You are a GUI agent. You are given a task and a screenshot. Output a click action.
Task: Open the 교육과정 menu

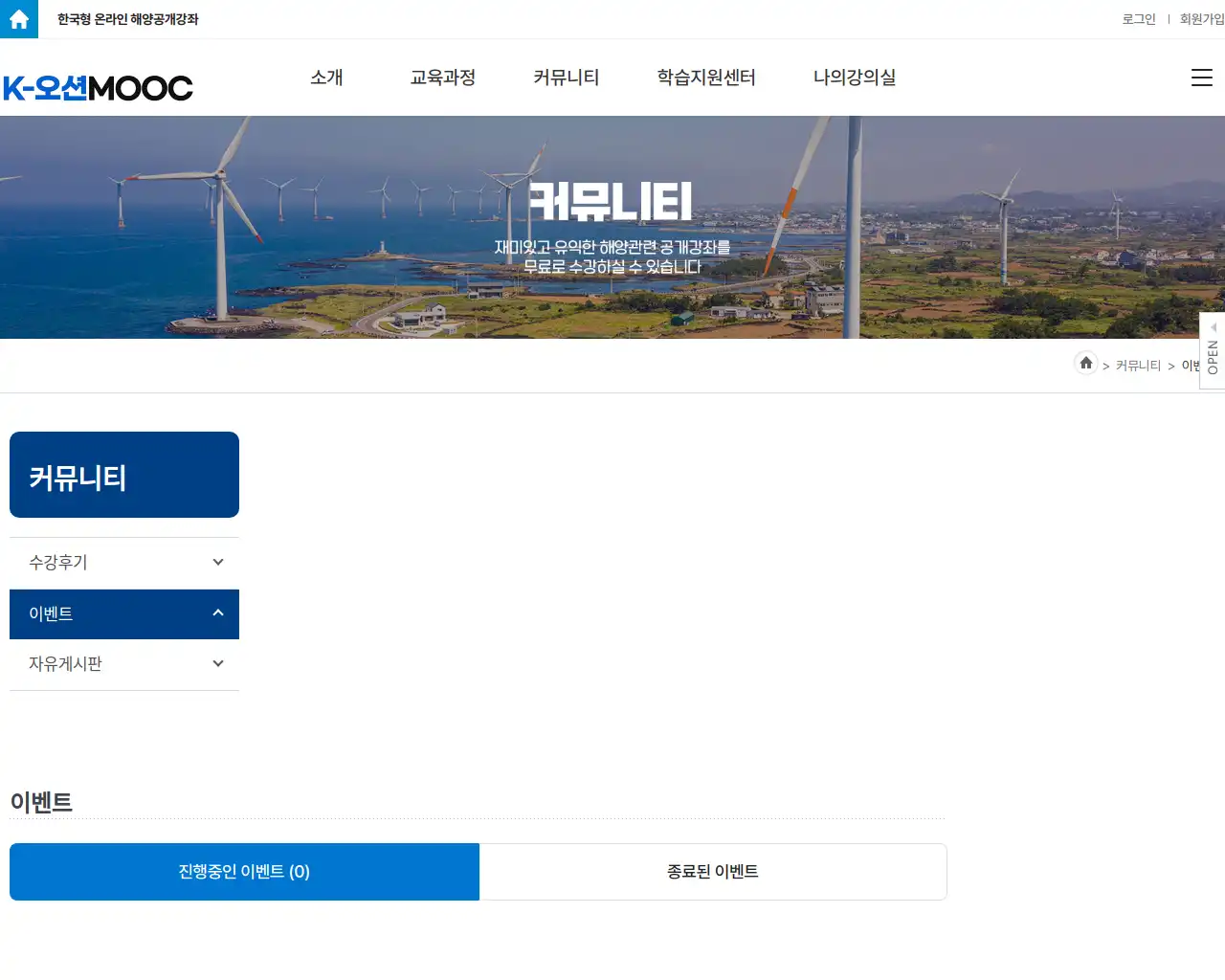442,78
